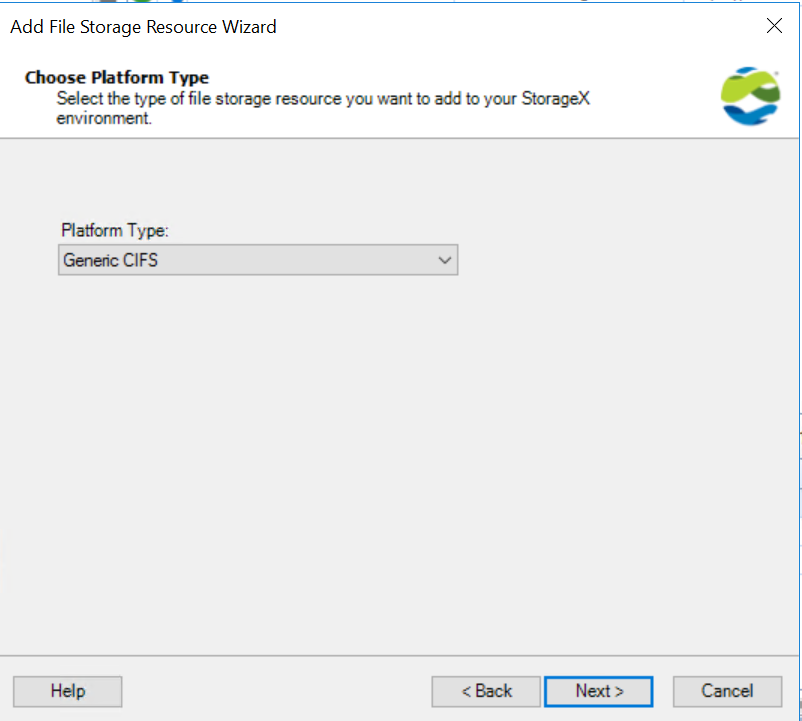Click the word environment in the description
This screenshot has height=721, width=802.
(x=104, y=119)
